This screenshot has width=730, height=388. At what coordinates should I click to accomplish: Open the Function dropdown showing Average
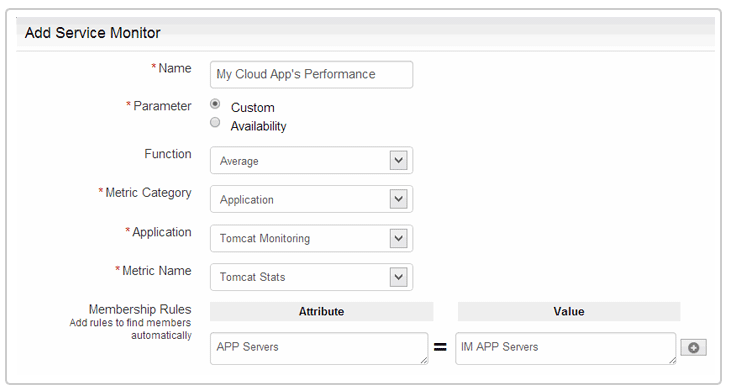pyautogui.click(x=311, y=160)
